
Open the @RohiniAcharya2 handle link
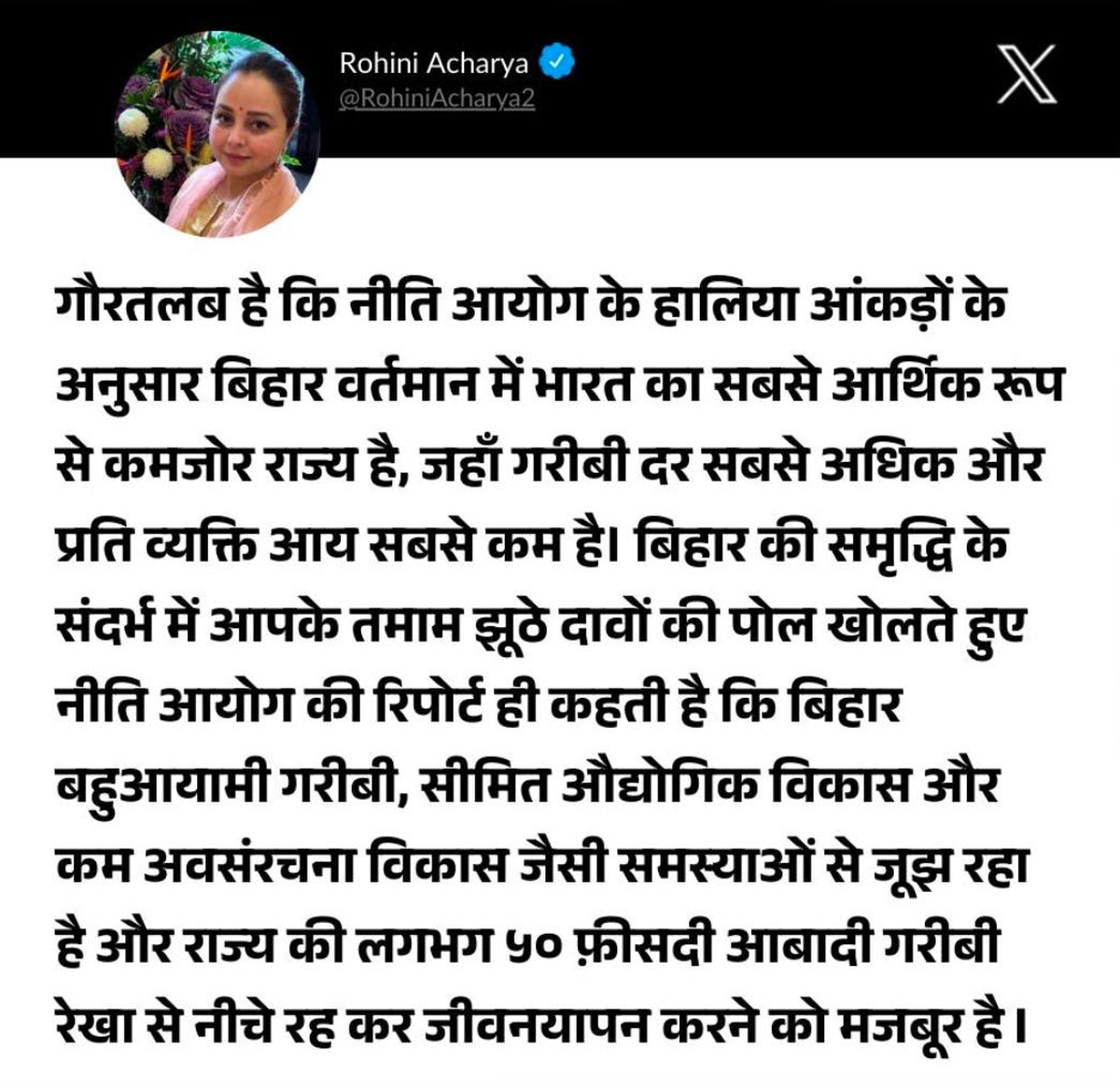click(x=437, y=99)
